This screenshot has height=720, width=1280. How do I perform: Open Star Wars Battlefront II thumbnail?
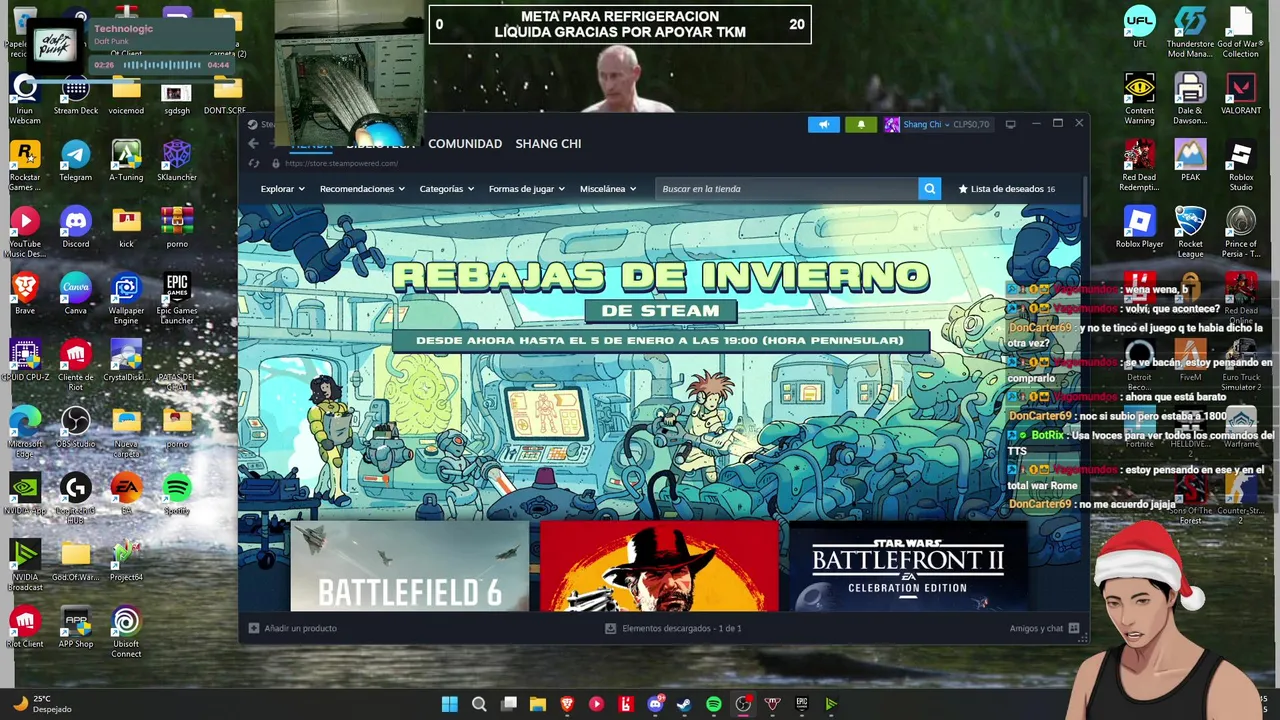click(908, 565)
